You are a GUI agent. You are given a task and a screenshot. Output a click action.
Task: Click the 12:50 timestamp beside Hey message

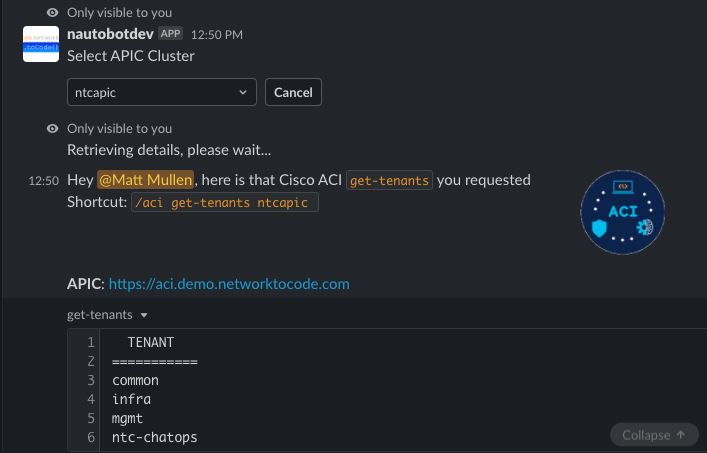(44, 181)
